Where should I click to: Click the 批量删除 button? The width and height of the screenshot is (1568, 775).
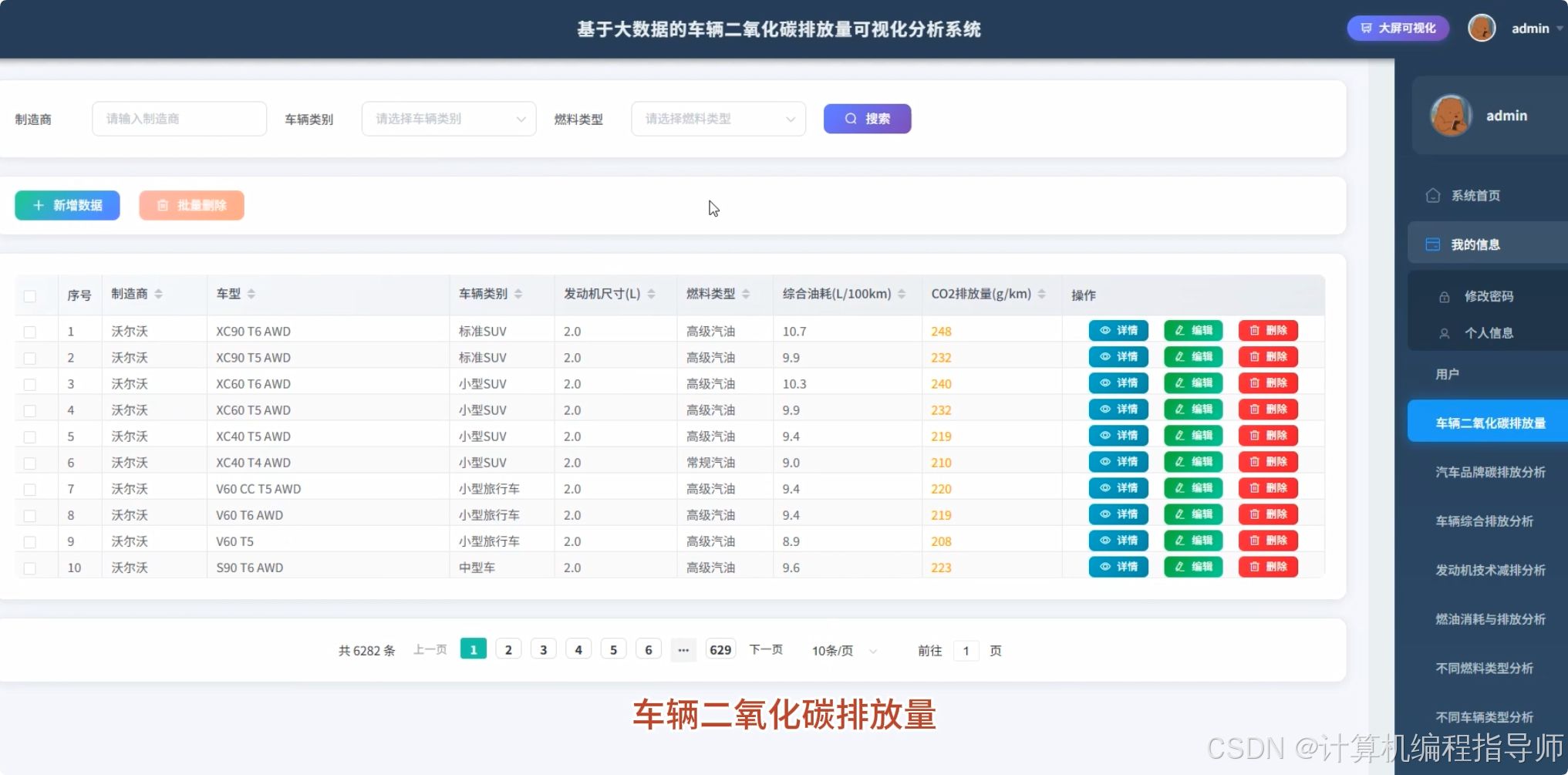(x=191, y=205)
